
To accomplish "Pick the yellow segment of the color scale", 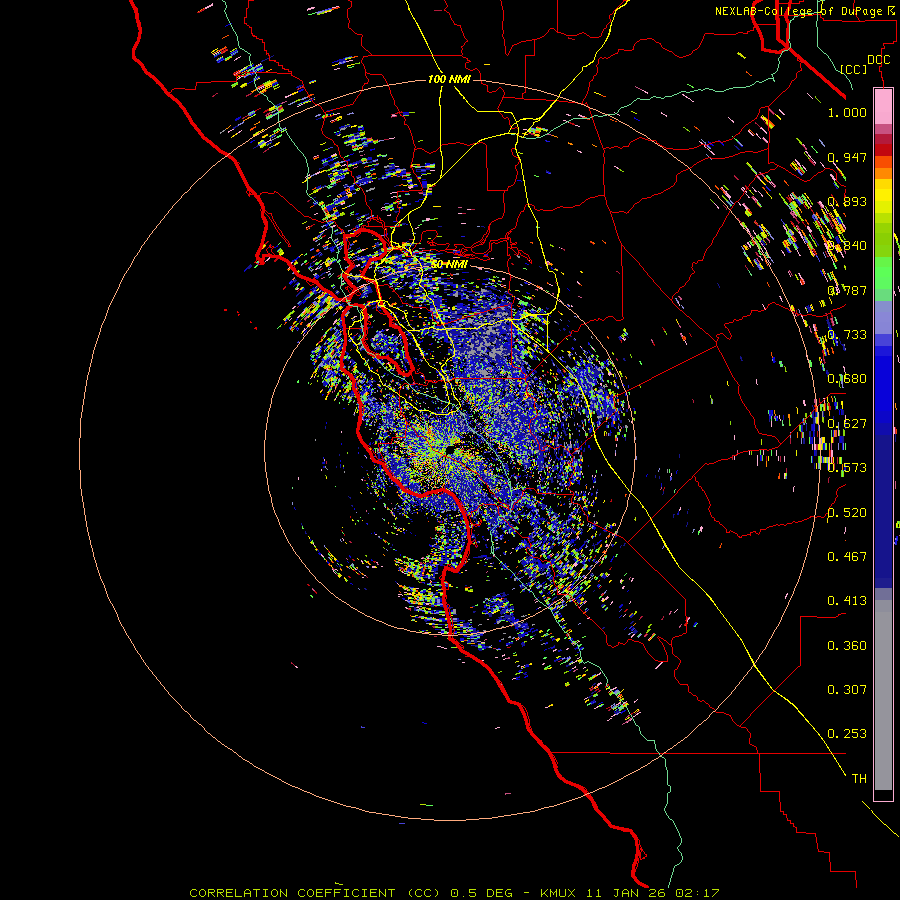I will (x=883, y=197).
